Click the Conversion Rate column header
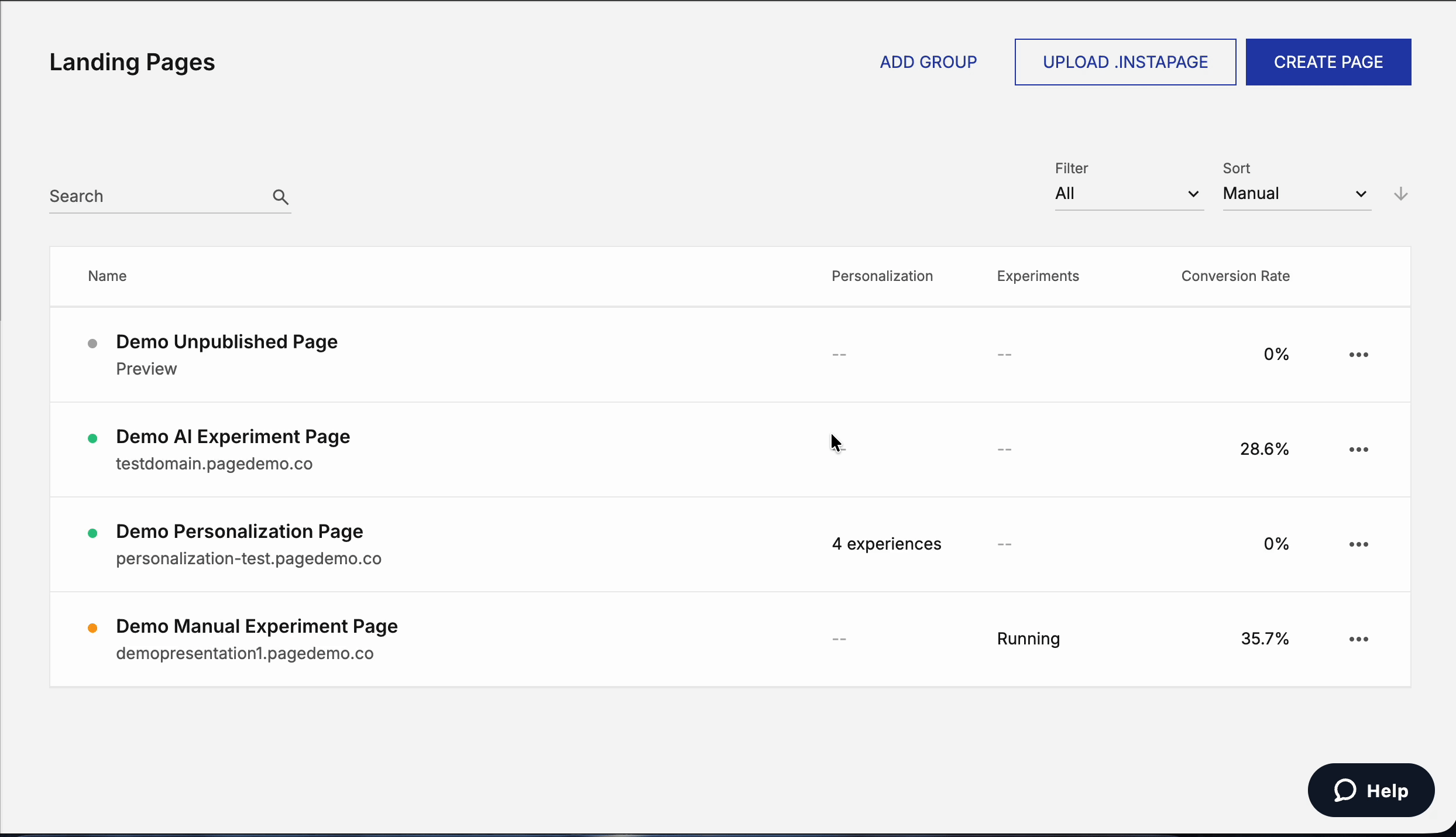 [1235, 276]
